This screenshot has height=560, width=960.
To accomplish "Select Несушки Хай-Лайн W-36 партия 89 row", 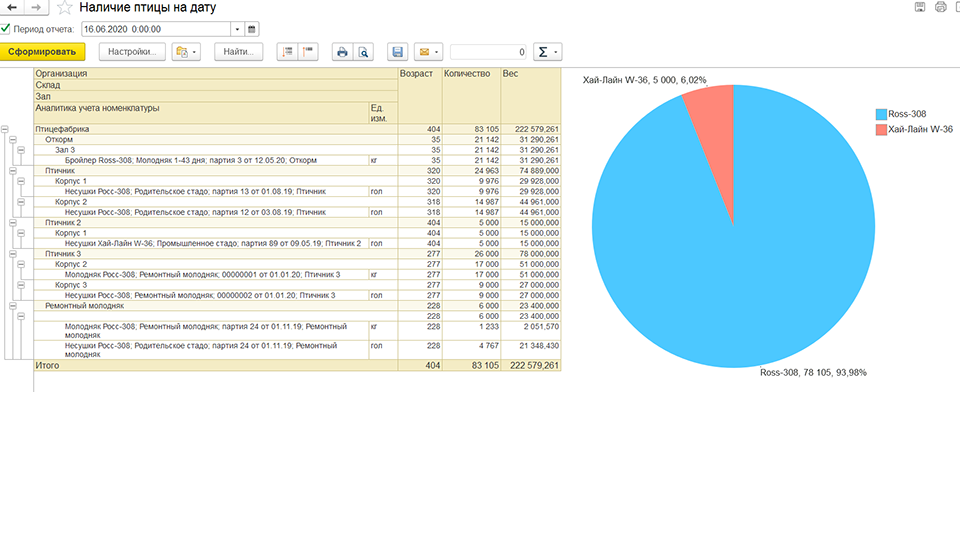I will tap(297, 244).
